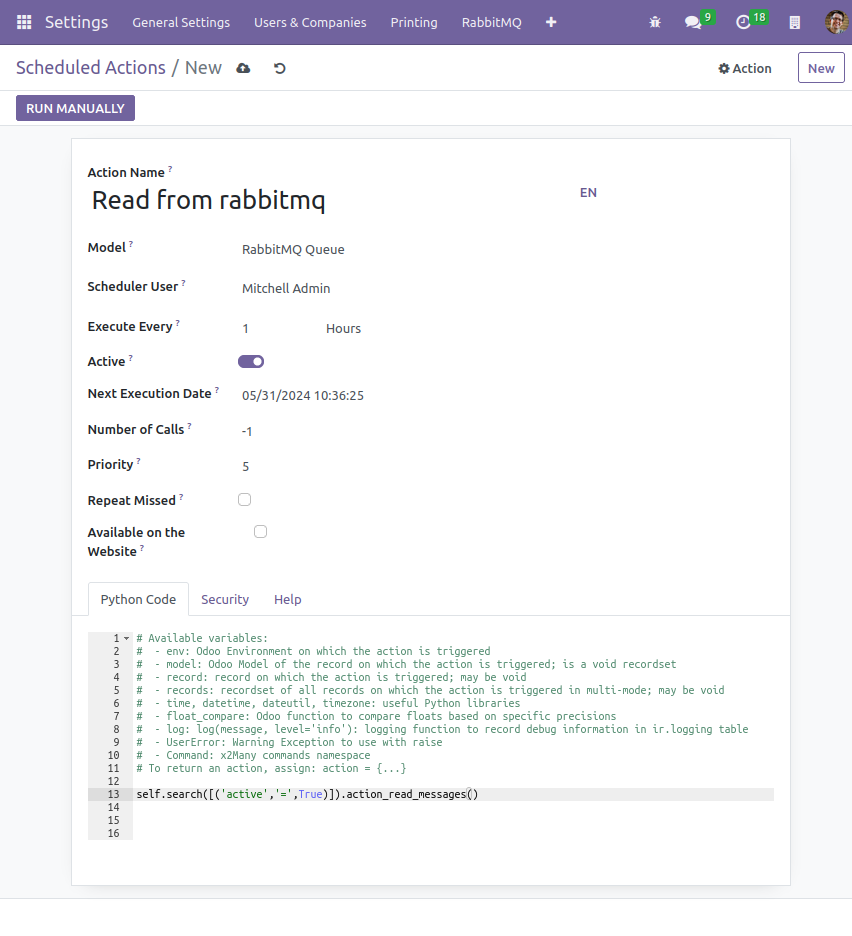This screenshot has width=852, height=936.
Task: Click the plus icon in the top menu
Action: click(x=551, y=22)
